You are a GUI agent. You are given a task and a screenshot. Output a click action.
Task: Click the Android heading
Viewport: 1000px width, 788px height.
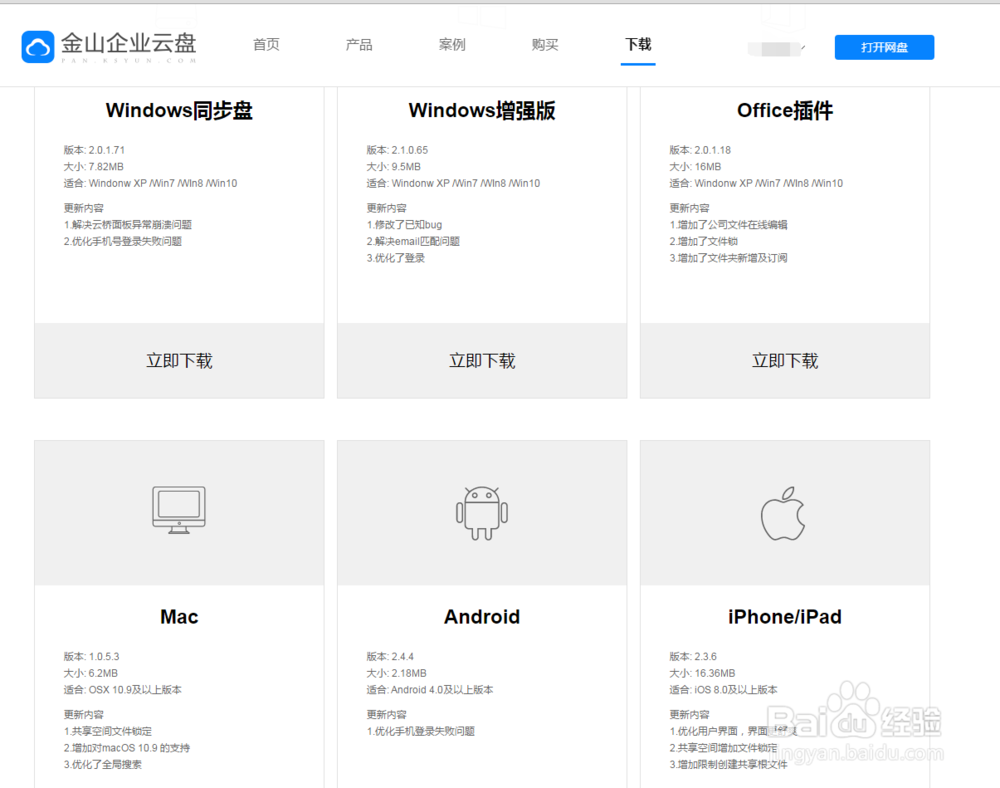click(x=482, y=617)
